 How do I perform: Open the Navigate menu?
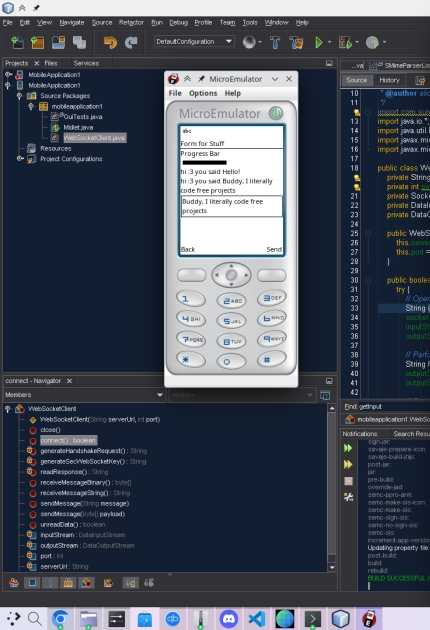(x=72, y=22)
